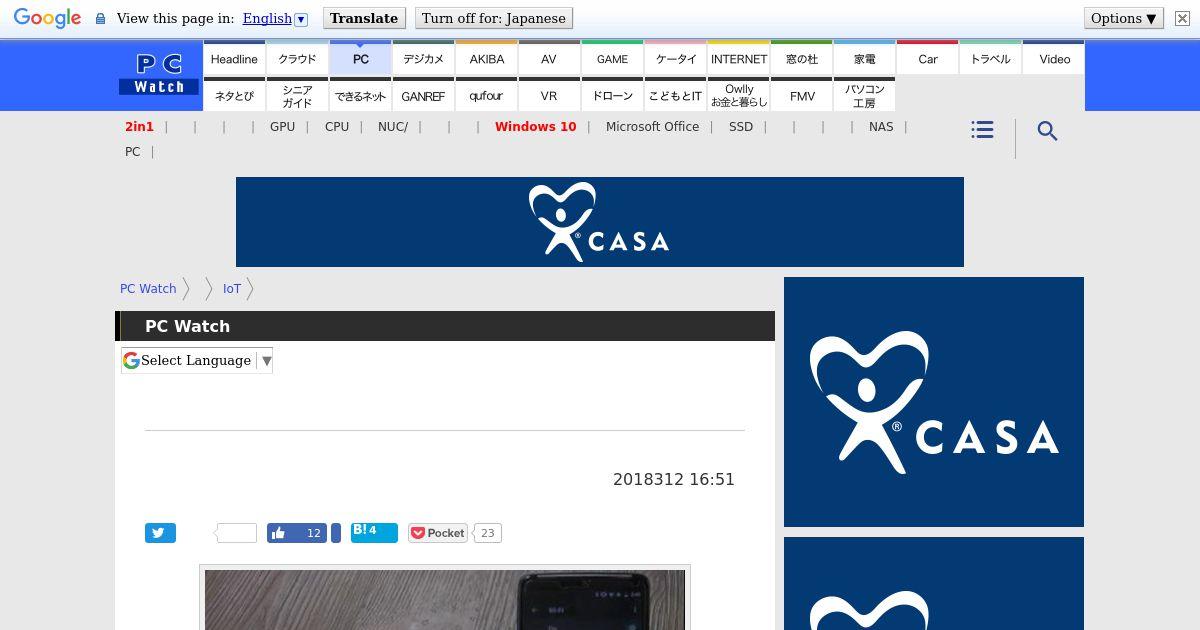Open the ドローン tab
Image resolution: width=1200 pixels, height=630 pixels.
click(x=612, y=95)
